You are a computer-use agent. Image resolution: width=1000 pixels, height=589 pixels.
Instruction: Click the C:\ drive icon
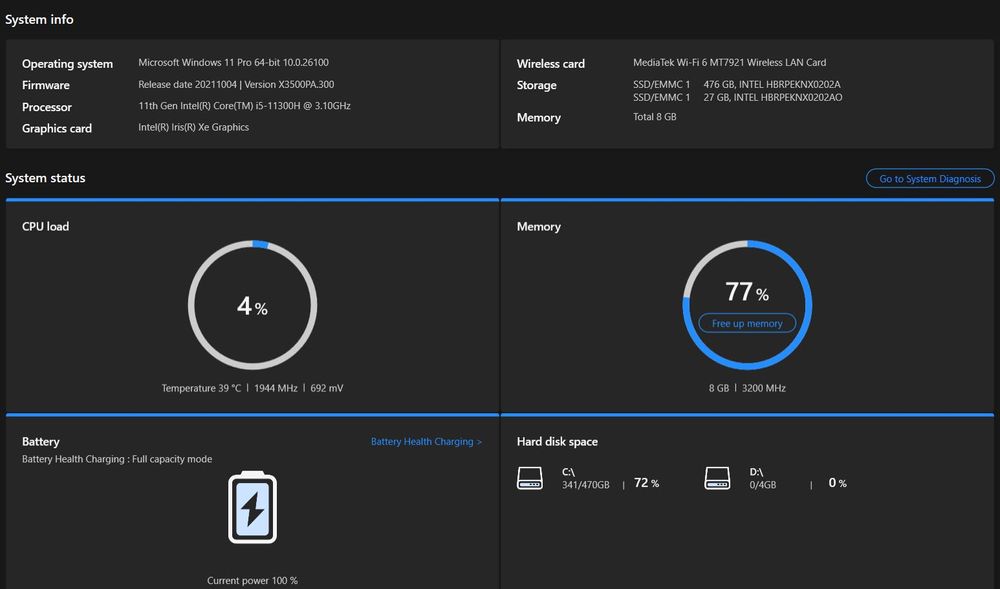point(529,478)
